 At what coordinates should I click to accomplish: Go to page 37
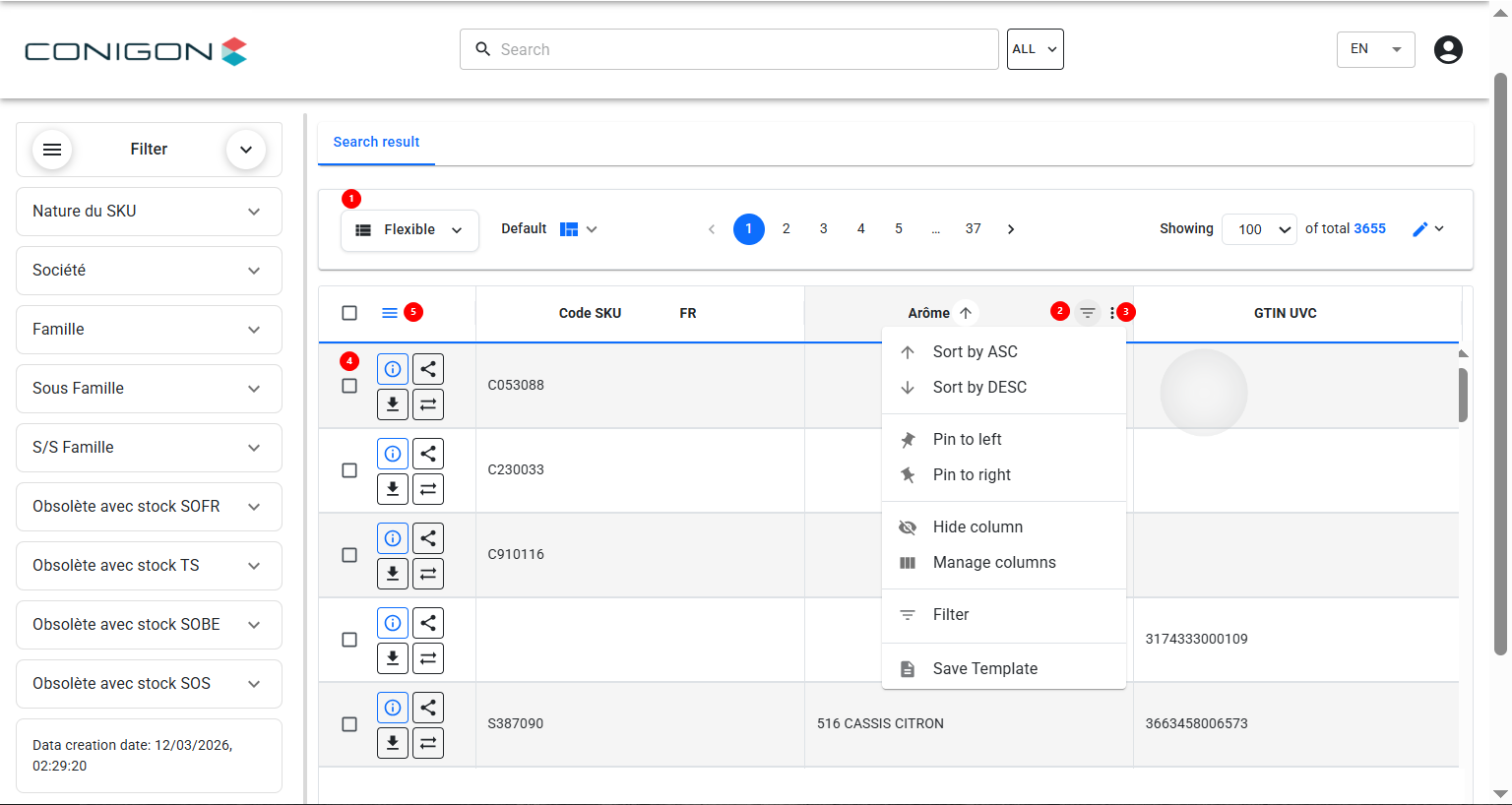pos(973,229)
